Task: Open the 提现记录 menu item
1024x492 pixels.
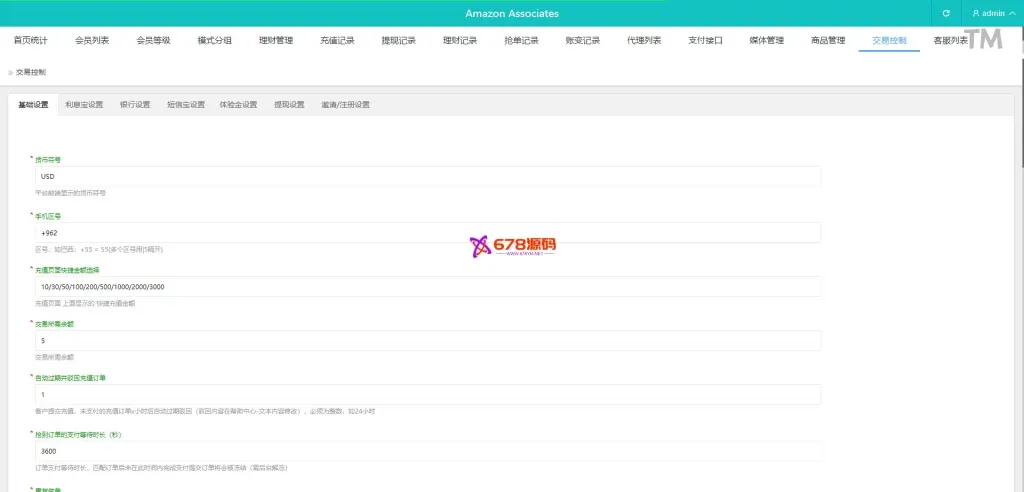Action: [x=399, y=41]
